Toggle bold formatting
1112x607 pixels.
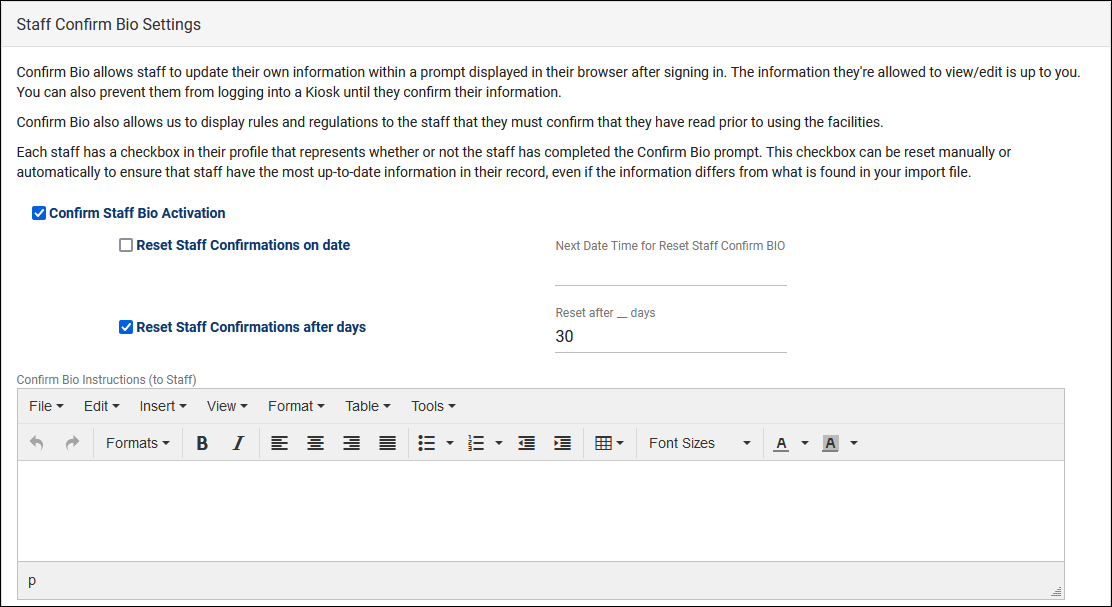coord(202,443)
